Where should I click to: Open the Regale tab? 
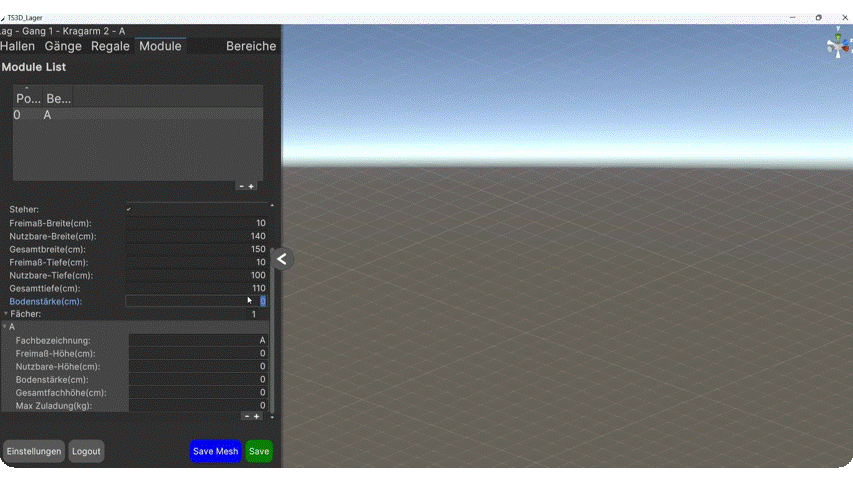coord(110,46)
